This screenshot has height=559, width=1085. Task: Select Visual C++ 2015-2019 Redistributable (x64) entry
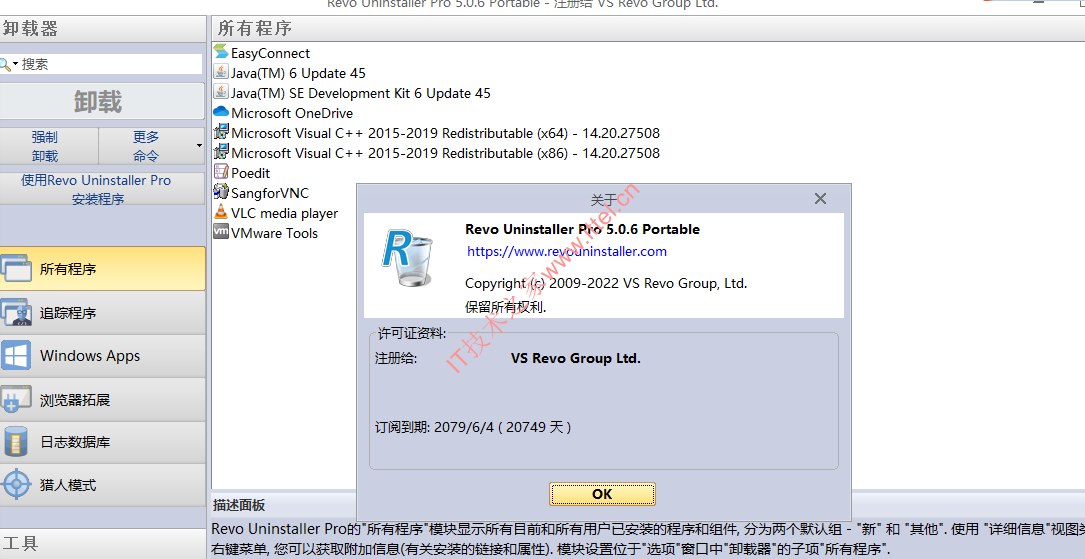coord(446,133)
